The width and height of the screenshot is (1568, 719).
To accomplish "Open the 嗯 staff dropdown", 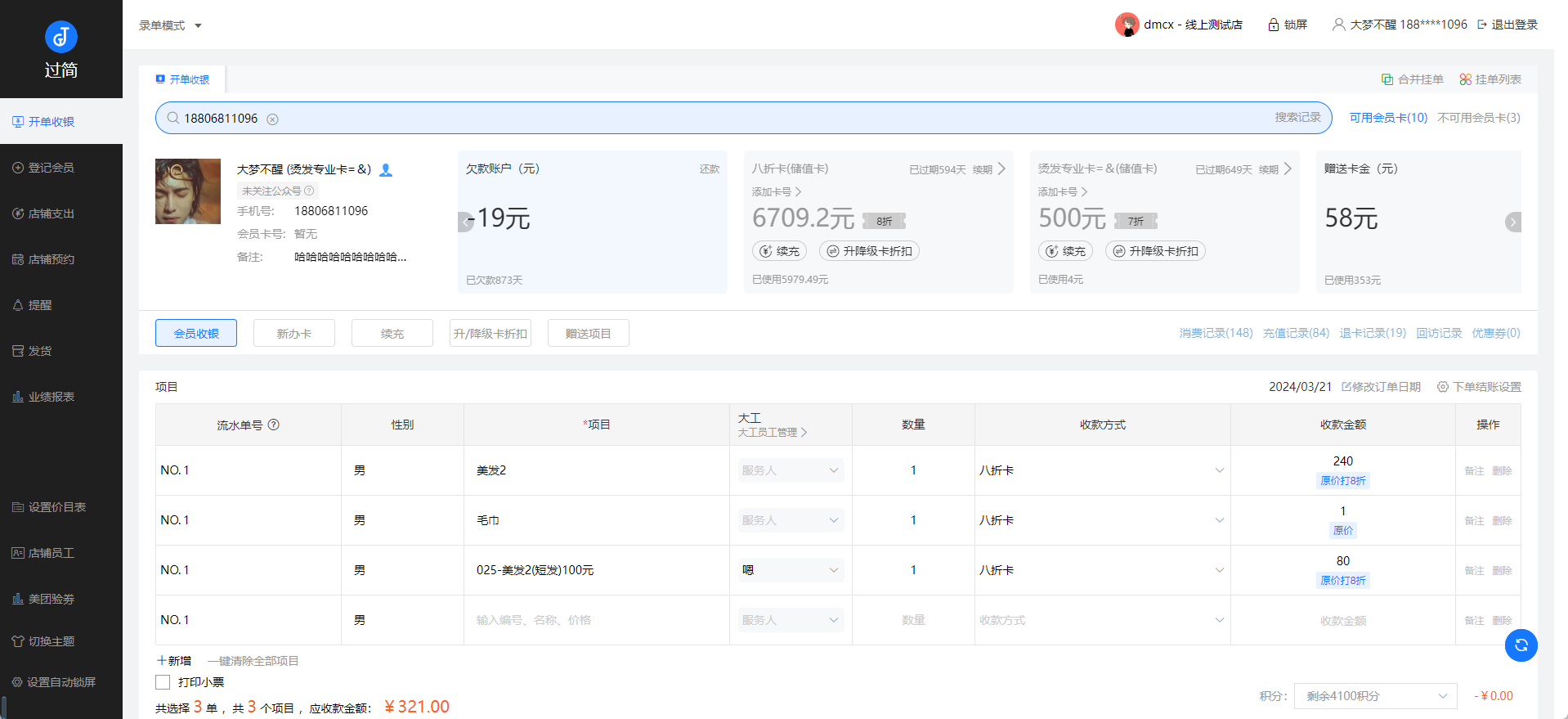I will pyautogui.click(x=791, y=570).
